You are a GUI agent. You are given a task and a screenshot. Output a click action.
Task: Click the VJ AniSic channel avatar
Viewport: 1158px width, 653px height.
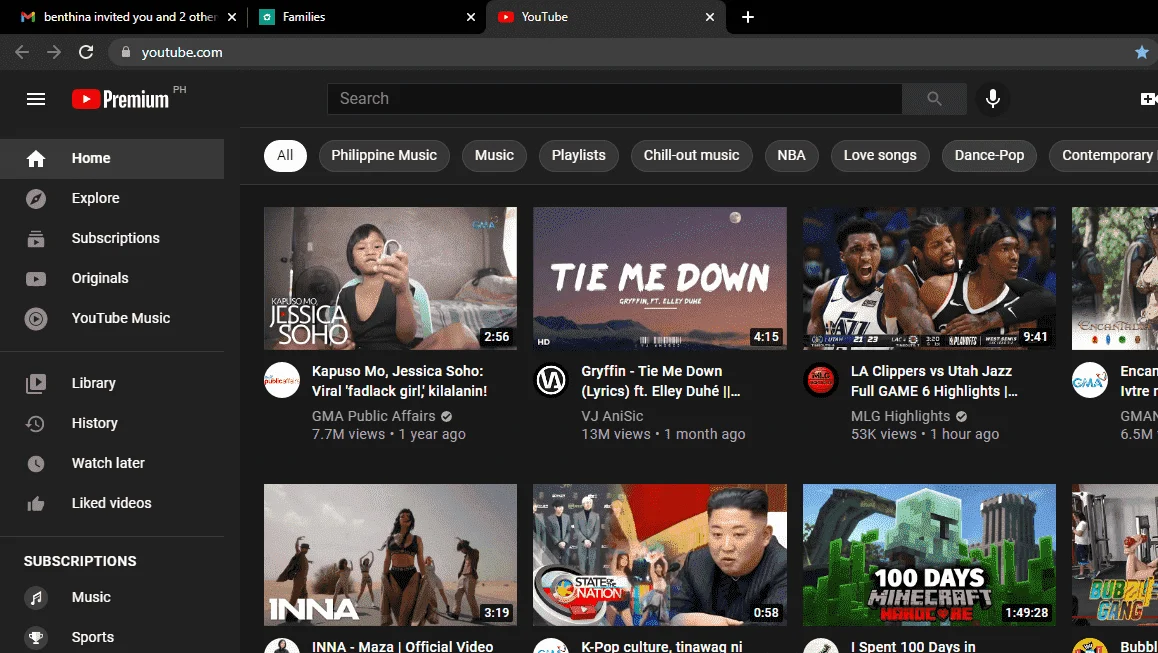551,380
